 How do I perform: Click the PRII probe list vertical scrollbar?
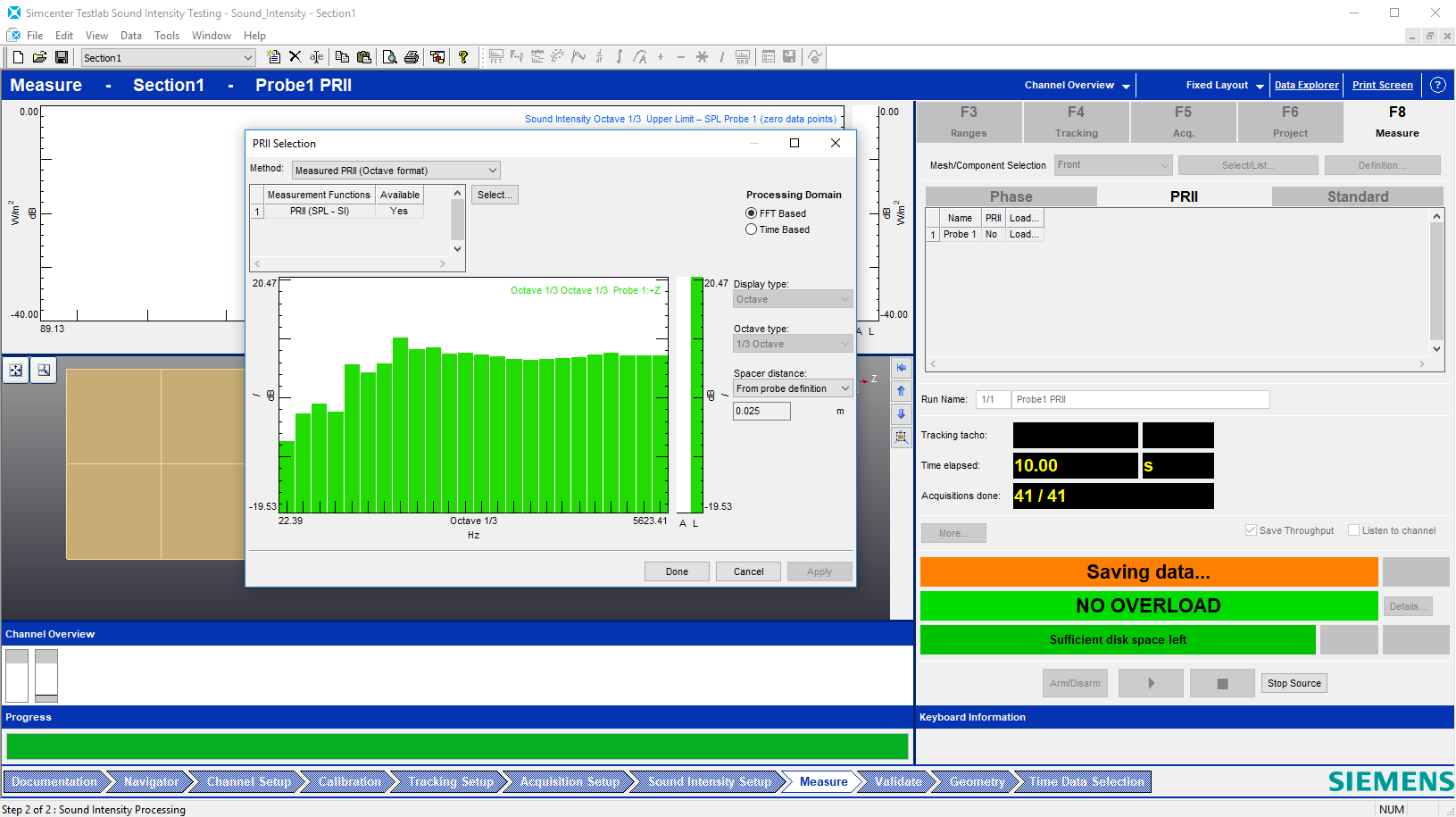click(1436, 282)
